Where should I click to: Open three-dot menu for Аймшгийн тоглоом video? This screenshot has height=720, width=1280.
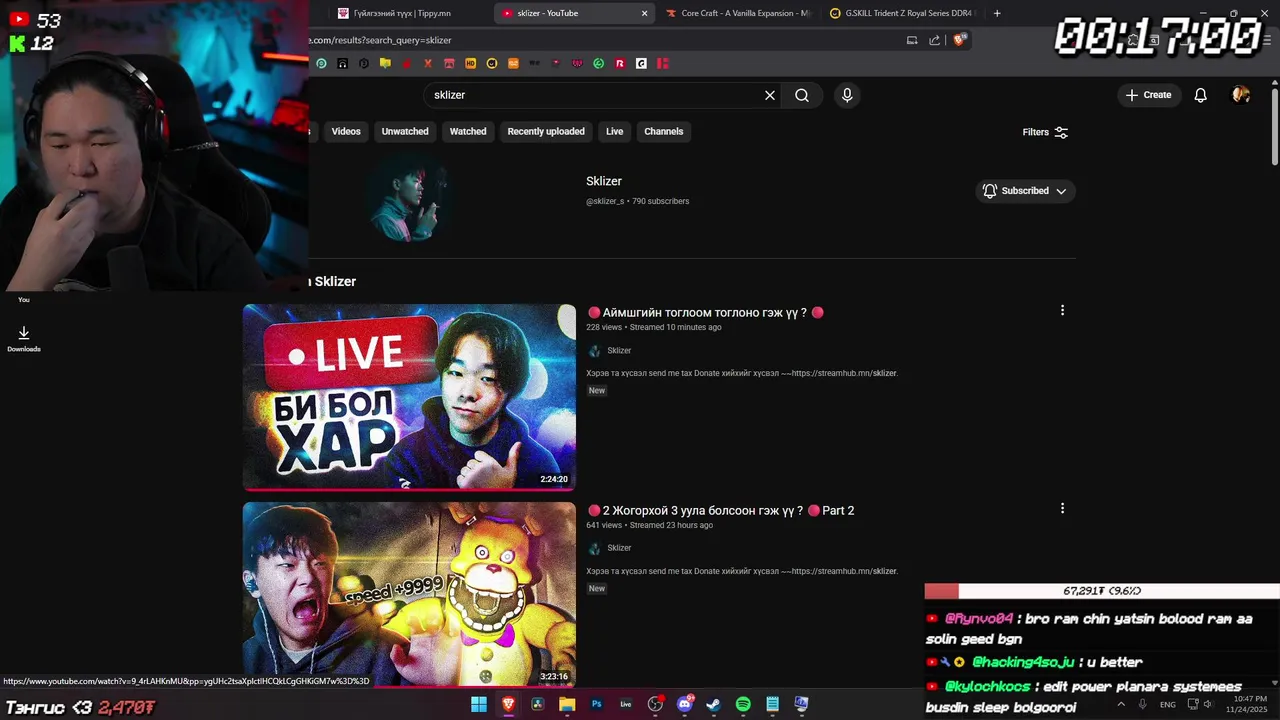tap(1062, 311)
